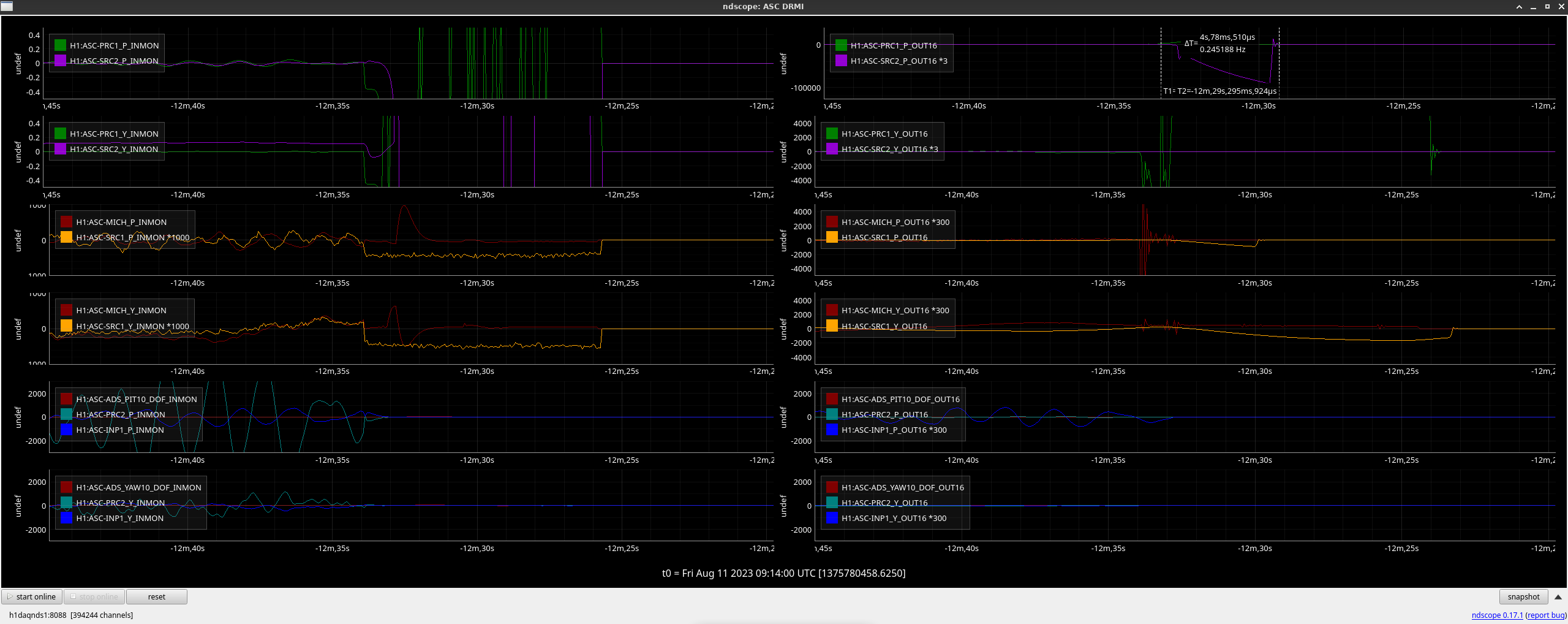Click the purple H1:ASC-SRC2_P_OUT16 *3 color swatch
Viewport: 1568px width, 624px height.
(x=841, y=61)
